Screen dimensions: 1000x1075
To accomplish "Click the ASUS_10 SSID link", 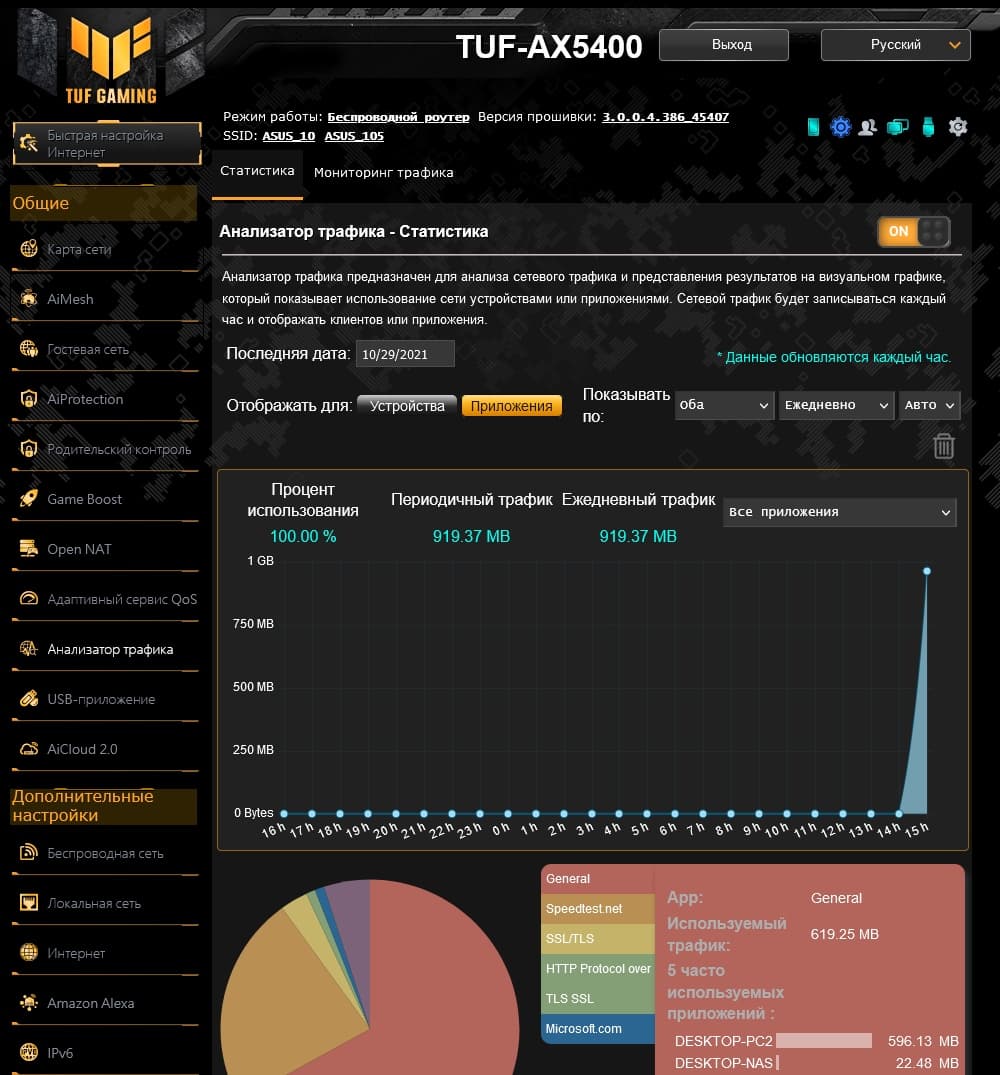I will (289, 136).
